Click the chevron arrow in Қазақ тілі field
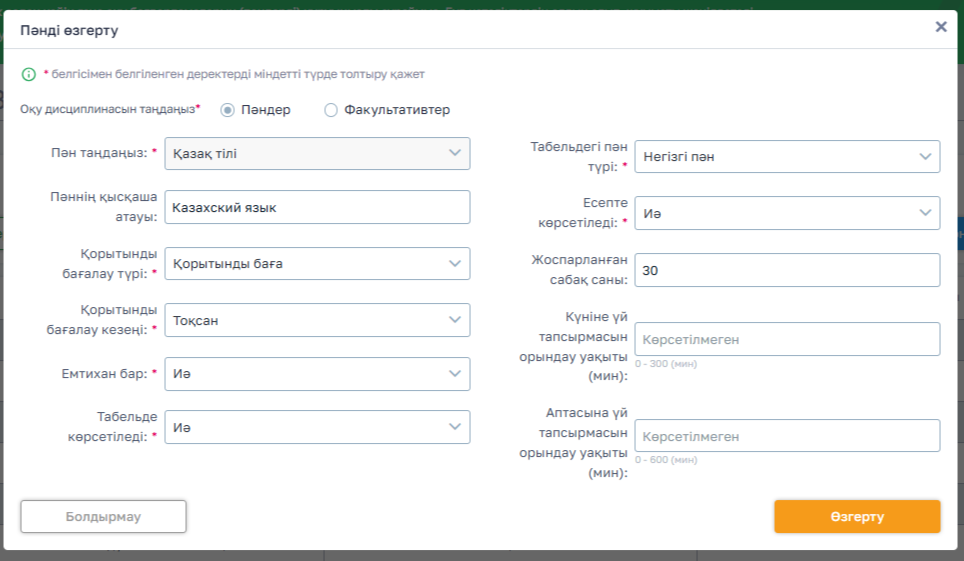 [x=455, y=153]
